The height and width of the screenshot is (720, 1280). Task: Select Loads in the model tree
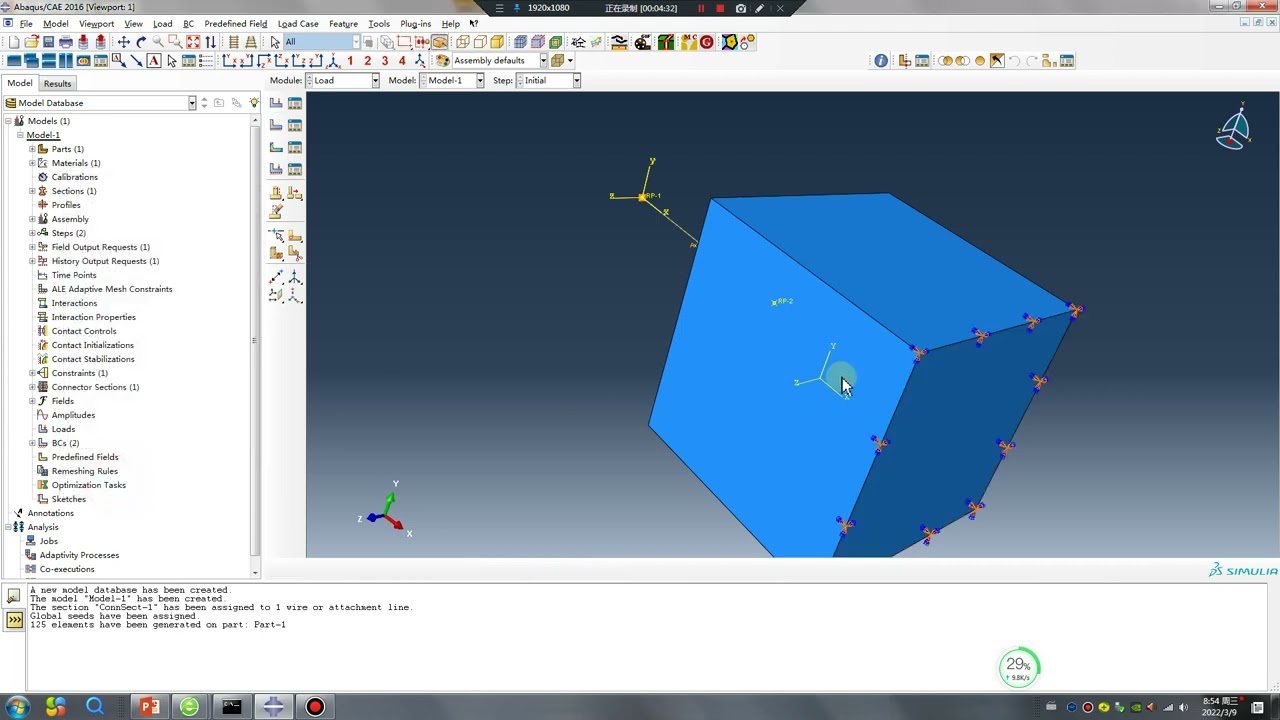coord(63,429)
